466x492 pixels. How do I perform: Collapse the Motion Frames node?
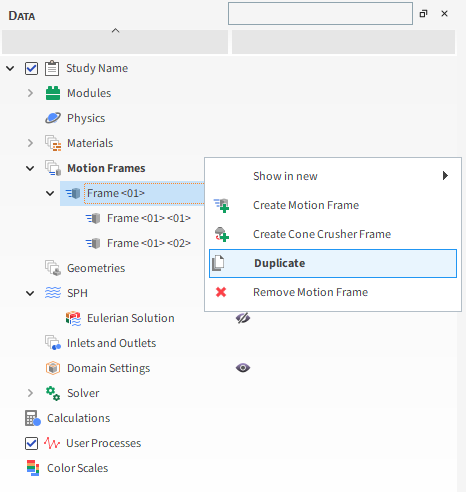point(30,168)
